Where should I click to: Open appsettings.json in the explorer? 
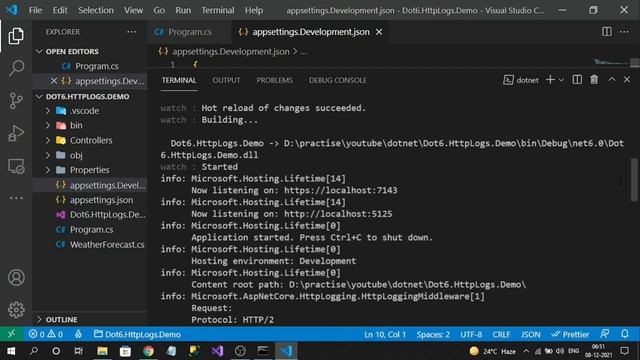coord(90,200)
